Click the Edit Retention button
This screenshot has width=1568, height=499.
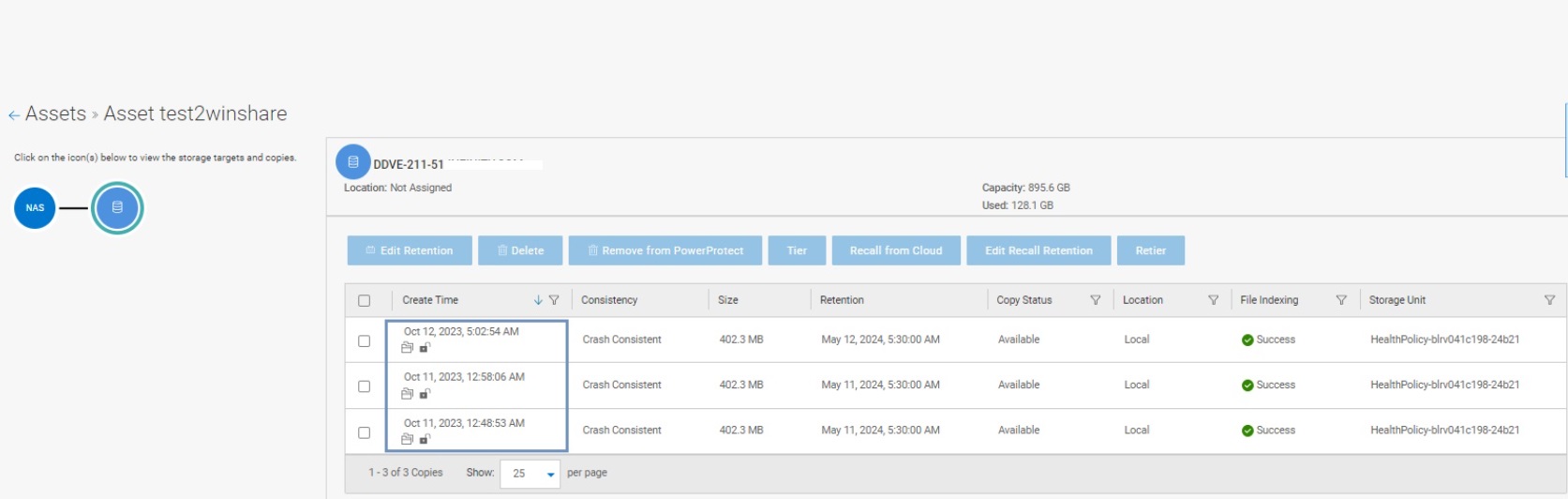click(x=410, y=250)
